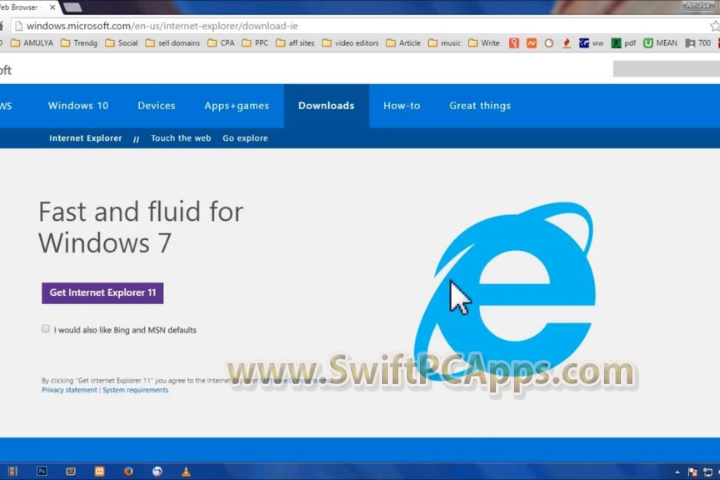Screen dimensions: 720x480
Task: Open the How-to nav menu
Action: tap(402, 106)
